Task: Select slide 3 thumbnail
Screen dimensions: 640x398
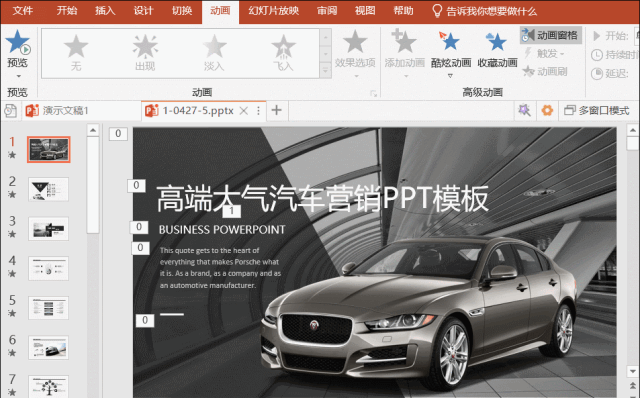Action: [x=49, y=229]
